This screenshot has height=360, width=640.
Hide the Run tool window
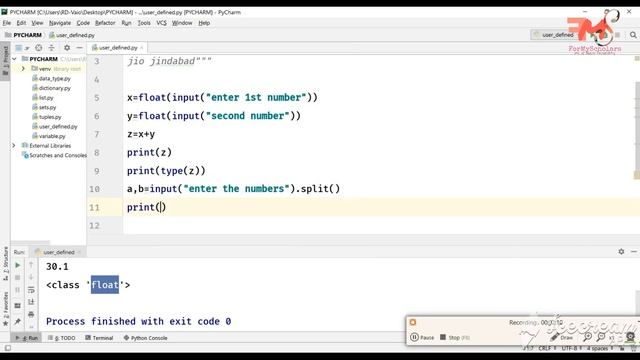(x=633, y=251)
